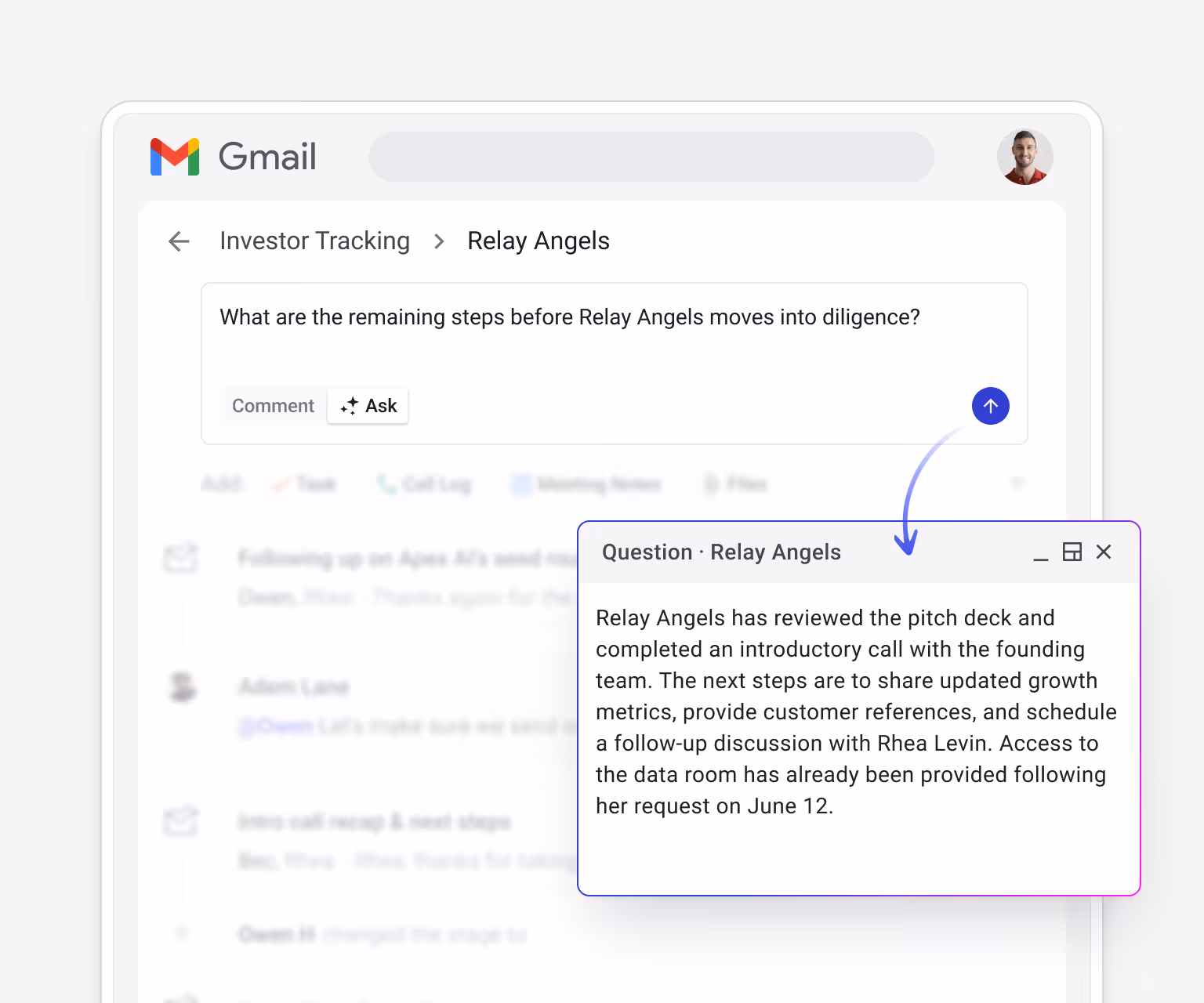Send the question with blue arrow button
This screenshot has width=1204, height=1003.
pyautogui.click(x=990, y=406)
